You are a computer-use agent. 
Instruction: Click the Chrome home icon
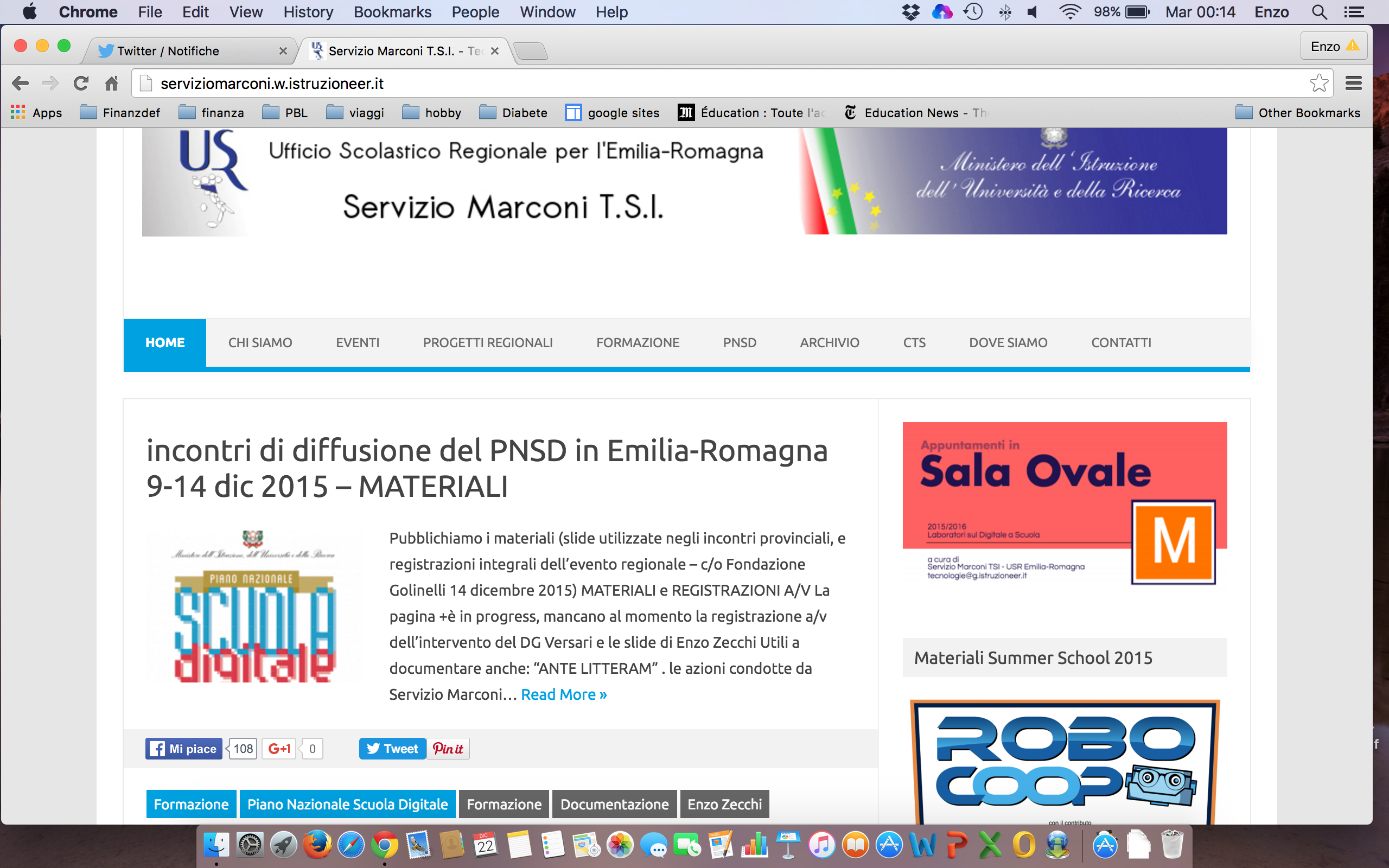(x=111, y=84)
